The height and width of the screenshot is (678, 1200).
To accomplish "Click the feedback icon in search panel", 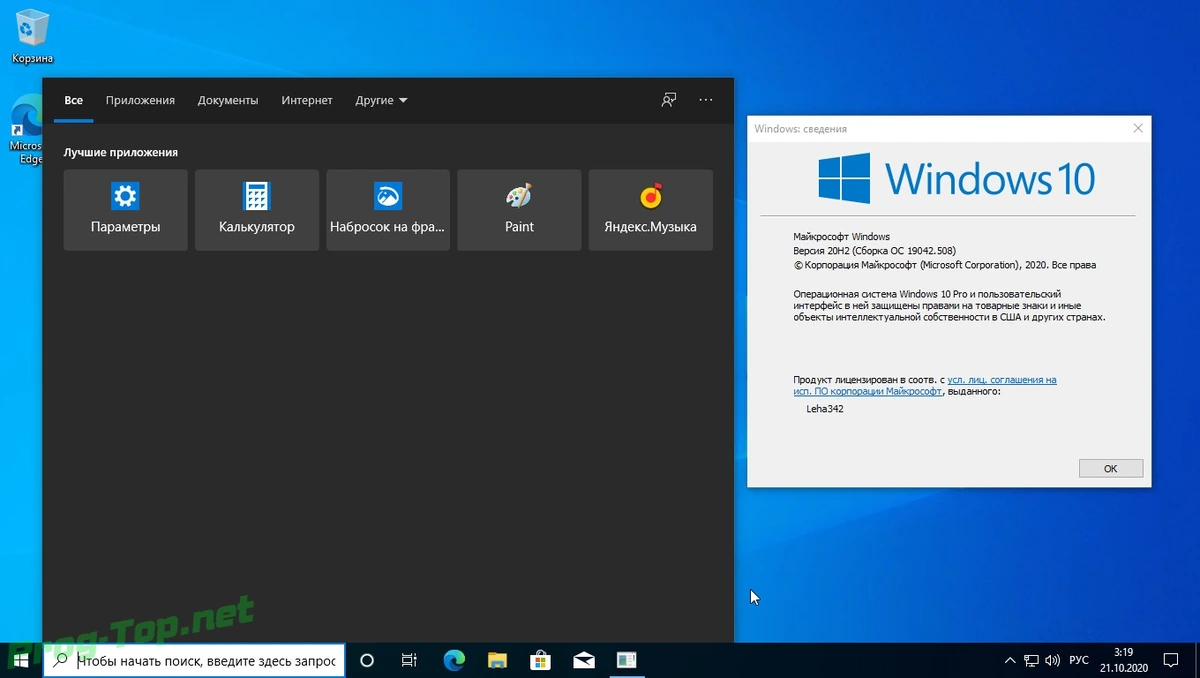I will pos(669,100).
